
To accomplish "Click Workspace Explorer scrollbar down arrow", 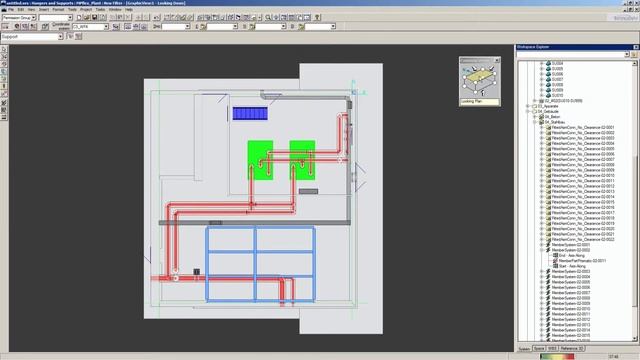I will click(x=634, y=339).
